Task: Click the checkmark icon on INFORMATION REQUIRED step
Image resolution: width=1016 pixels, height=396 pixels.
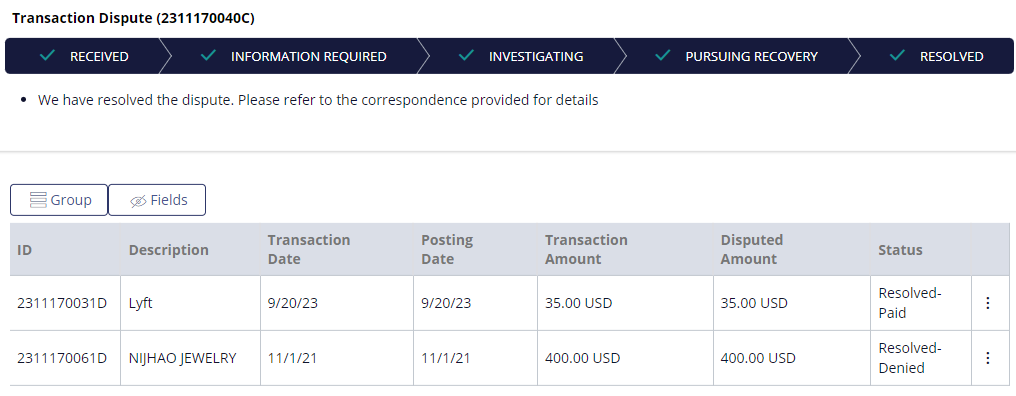Action: pos(208,56)
